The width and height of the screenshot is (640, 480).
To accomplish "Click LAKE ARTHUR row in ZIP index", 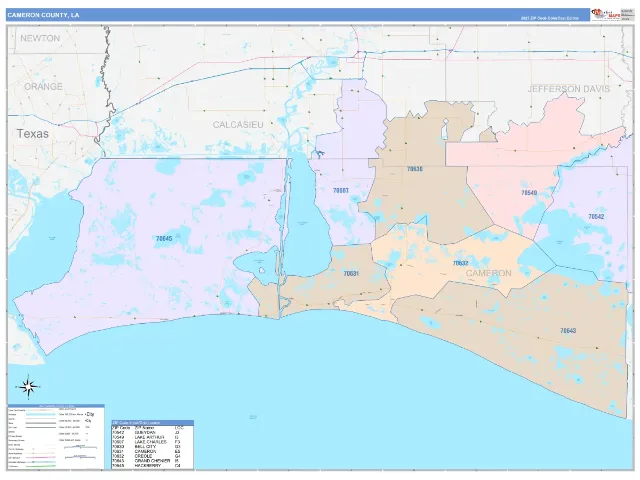I will click(152, 437).
